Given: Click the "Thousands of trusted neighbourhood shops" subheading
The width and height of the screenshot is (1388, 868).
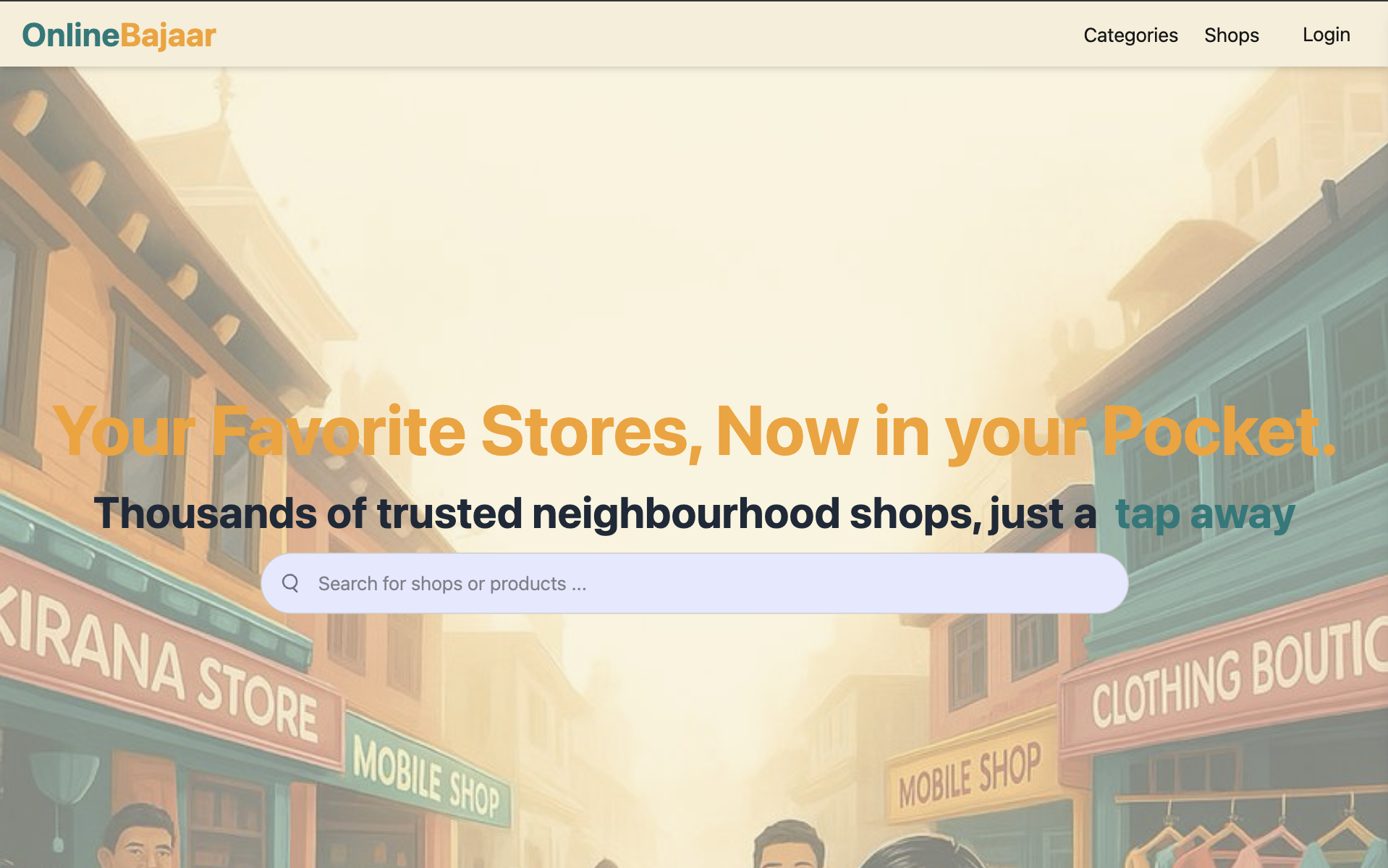Looking at the screenshot, I should (x=593, y=514).
